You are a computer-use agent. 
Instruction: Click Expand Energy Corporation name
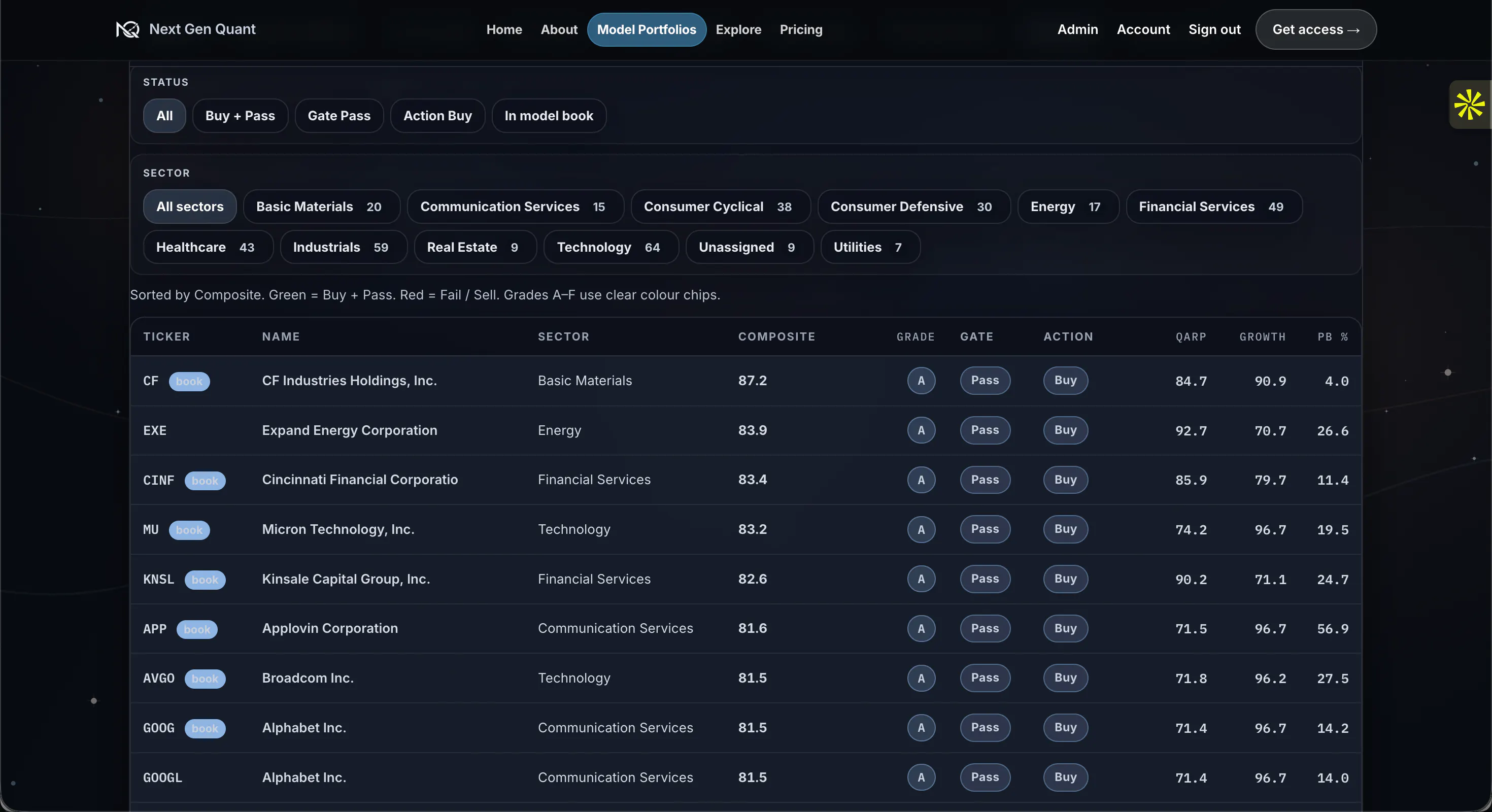tap(349, 430)
